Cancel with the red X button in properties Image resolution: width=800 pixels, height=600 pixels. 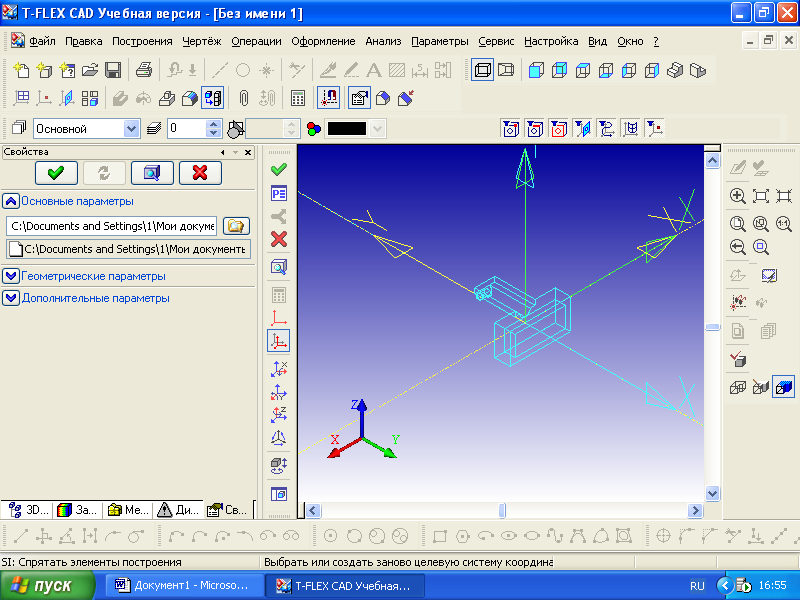200,173
